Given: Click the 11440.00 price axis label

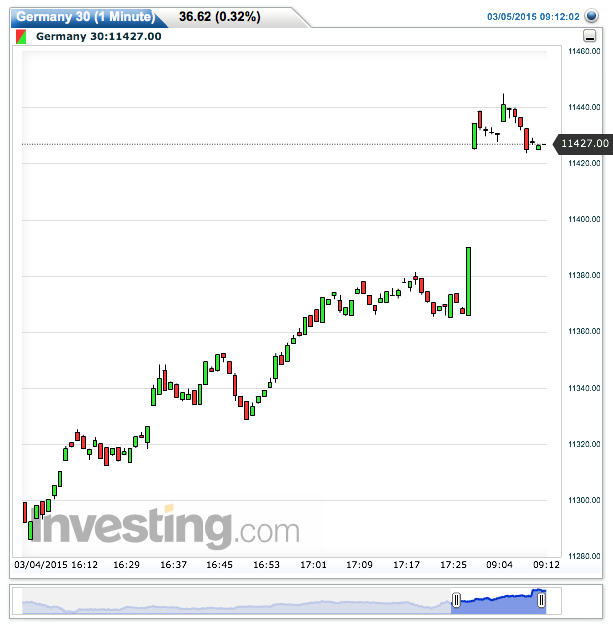Looking at the screenshot, I should (x=584, y=107).
